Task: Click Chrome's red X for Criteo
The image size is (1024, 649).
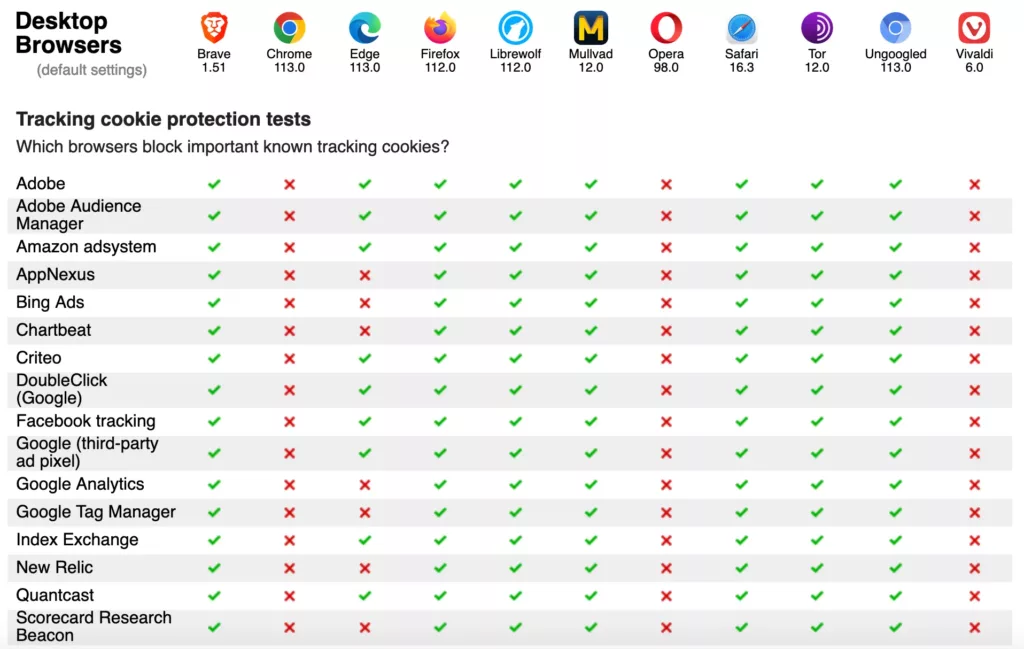Action: click(x=289, y=358)
